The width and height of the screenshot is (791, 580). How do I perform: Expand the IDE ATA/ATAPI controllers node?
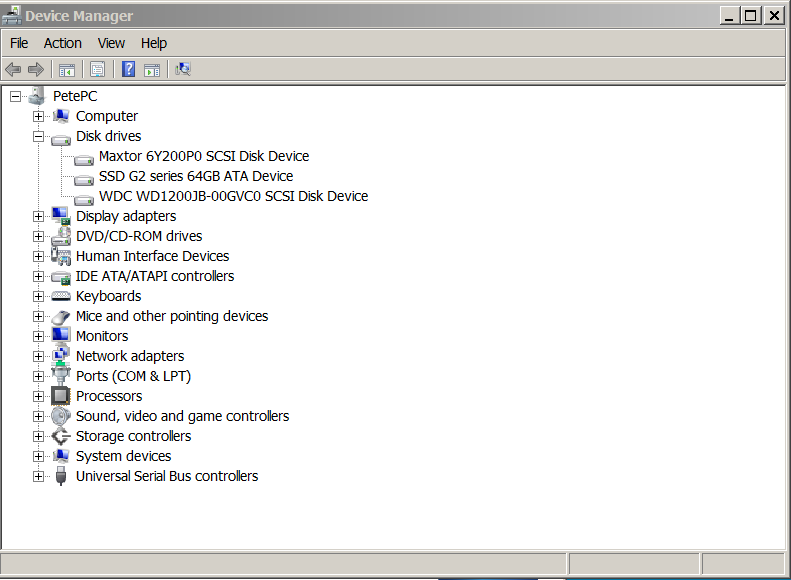tap(38, 276)
